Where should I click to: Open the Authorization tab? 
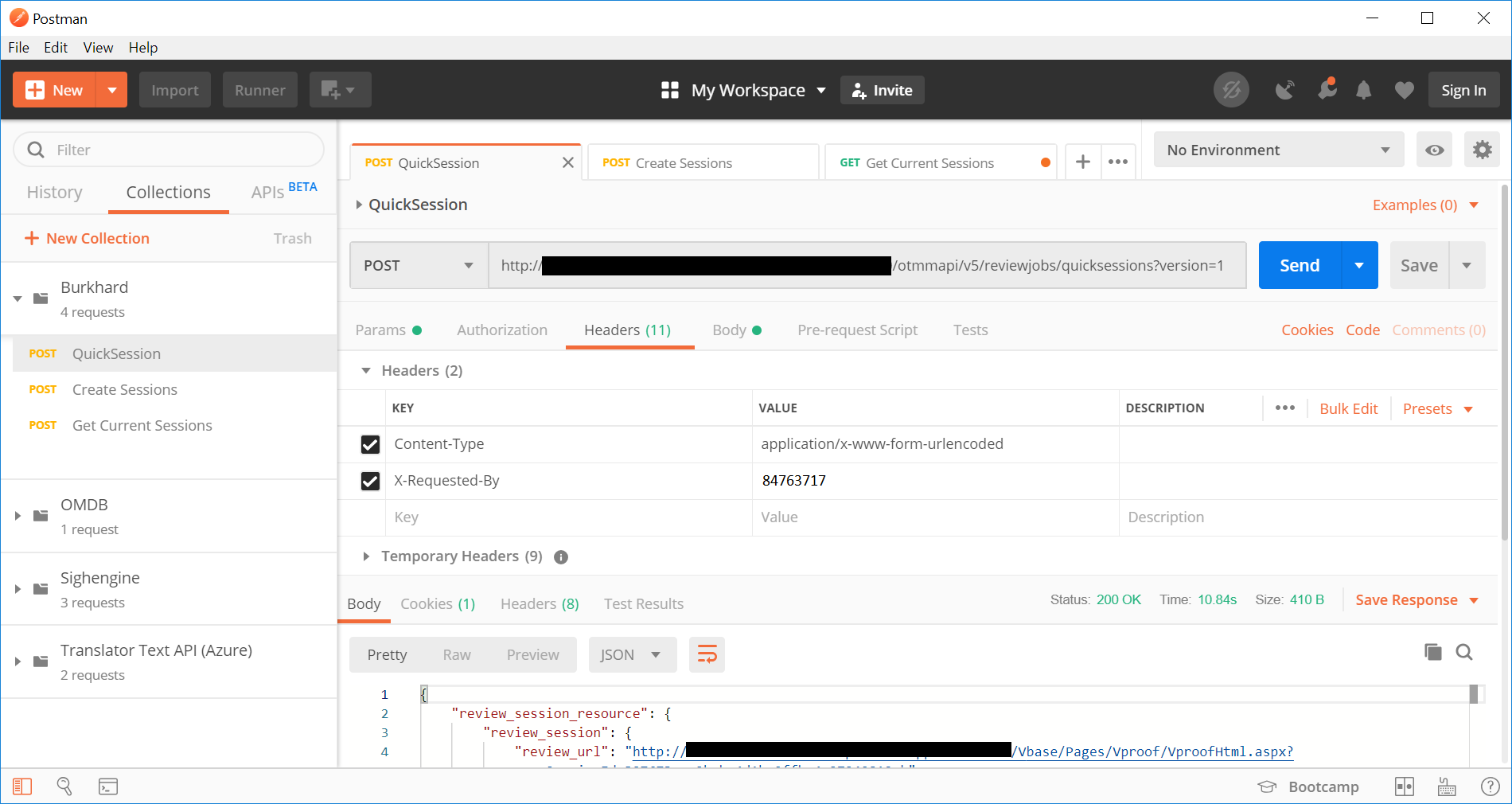[x=501, y=330]
